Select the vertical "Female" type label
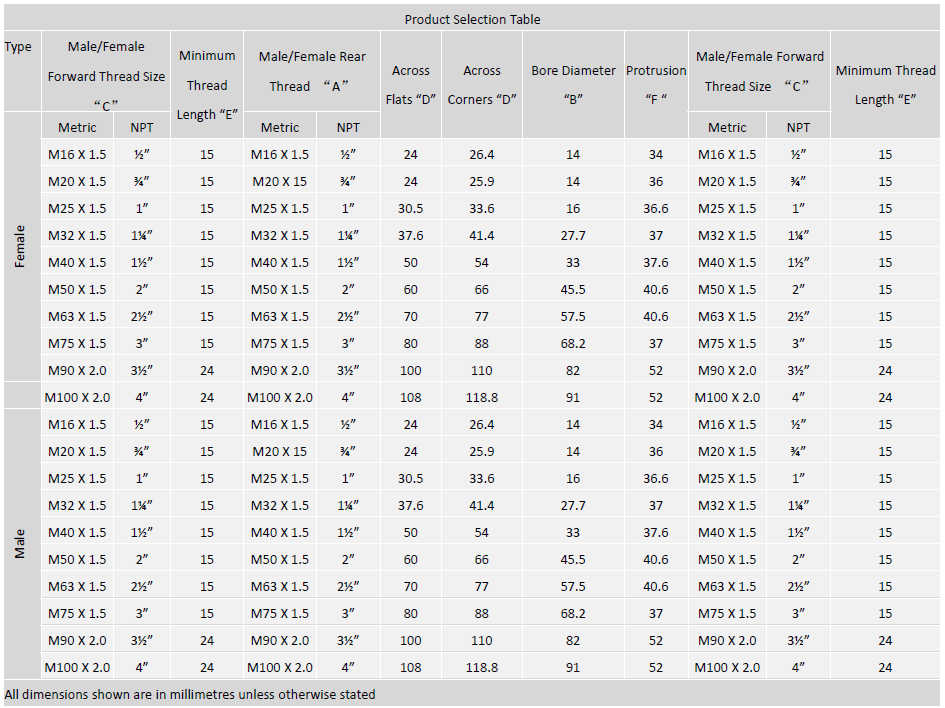Image resolution: width=945 pixels, height=708 pixels. click(x=20, y=246)
